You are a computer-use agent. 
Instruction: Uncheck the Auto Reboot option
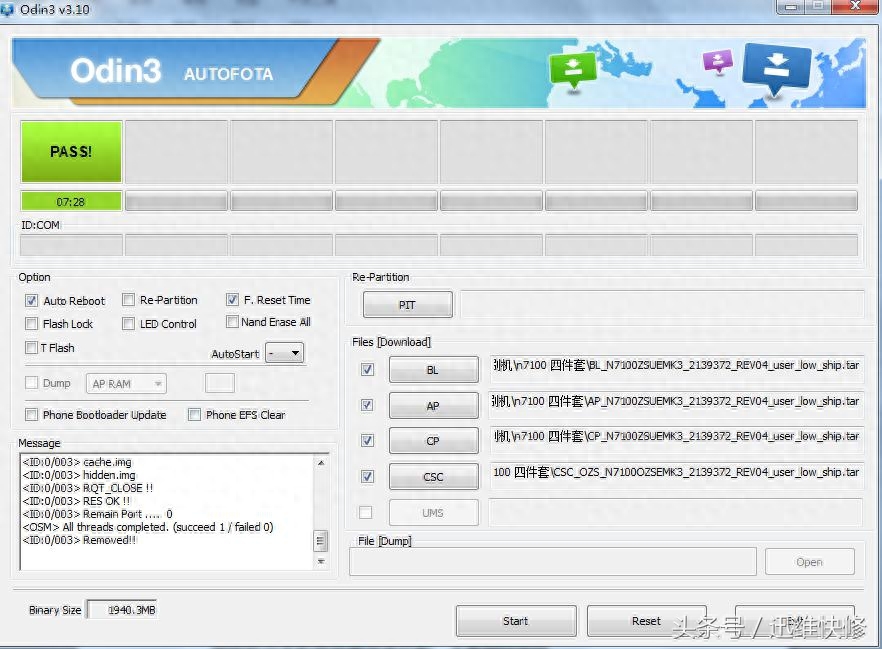32,301
